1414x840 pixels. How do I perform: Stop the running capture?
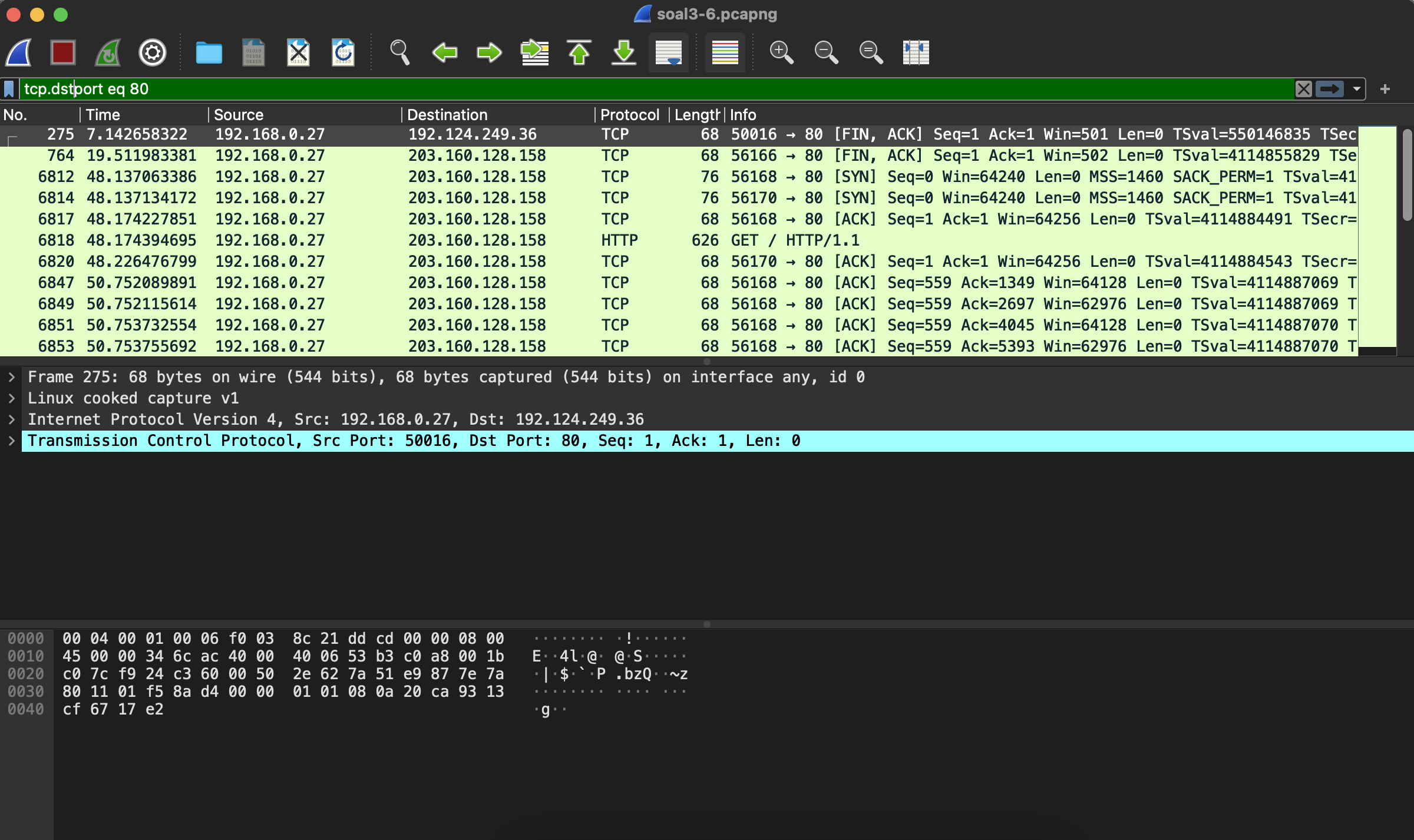[x=62, y=52]
